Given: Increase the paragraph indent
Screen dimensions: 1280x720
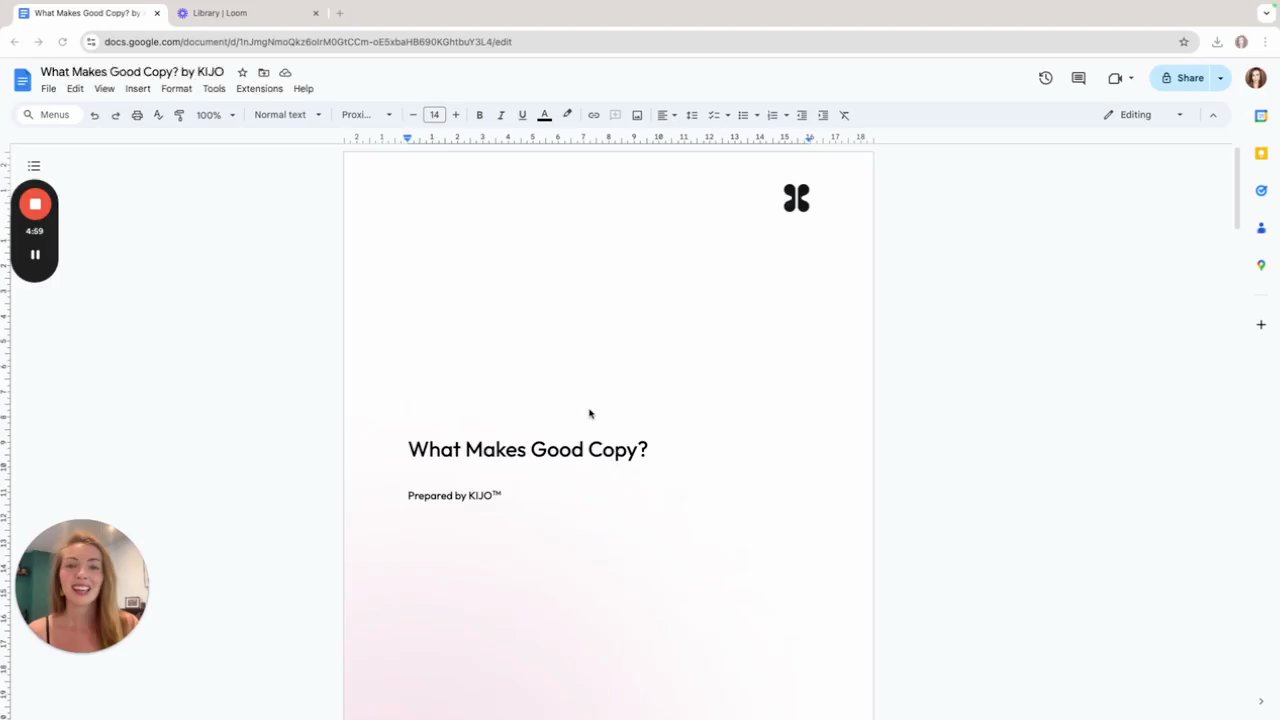Looking at the screenshot, I should [823, 115].
